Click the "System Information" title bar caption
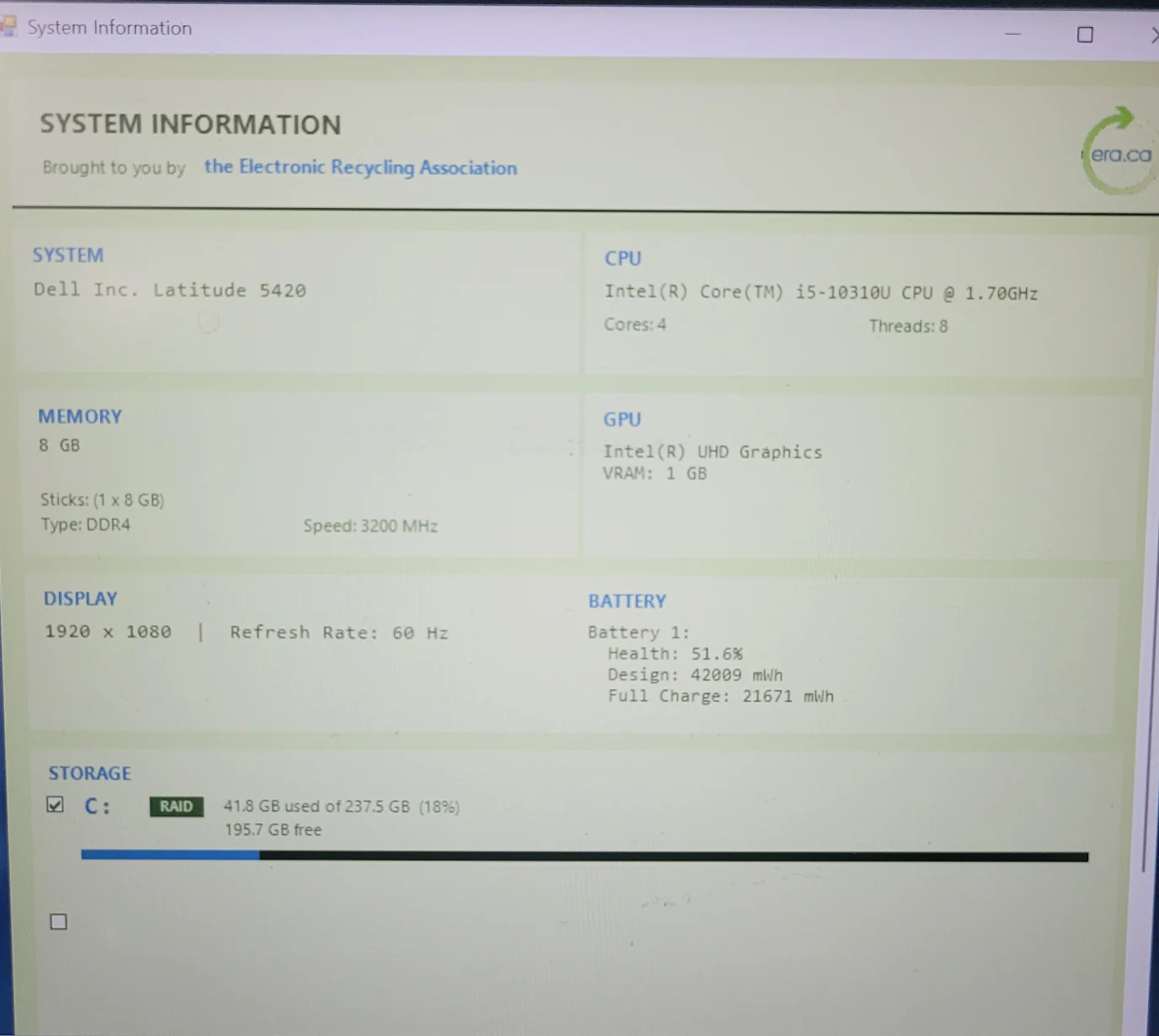Image resolution: width=1159 pixels, height=1036 pixels. click(x=109, y=28)
